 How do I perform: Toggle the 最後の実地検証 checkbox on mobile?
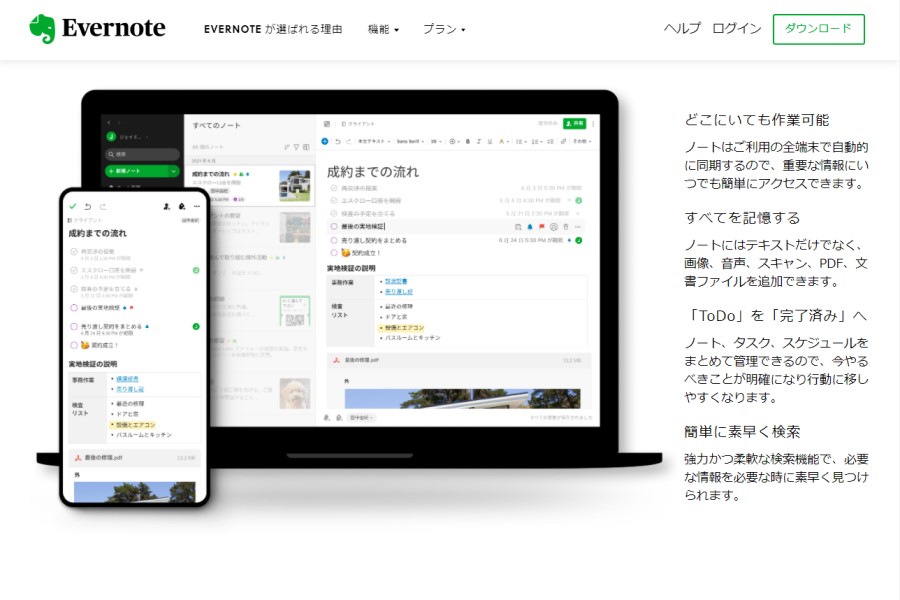73,308
